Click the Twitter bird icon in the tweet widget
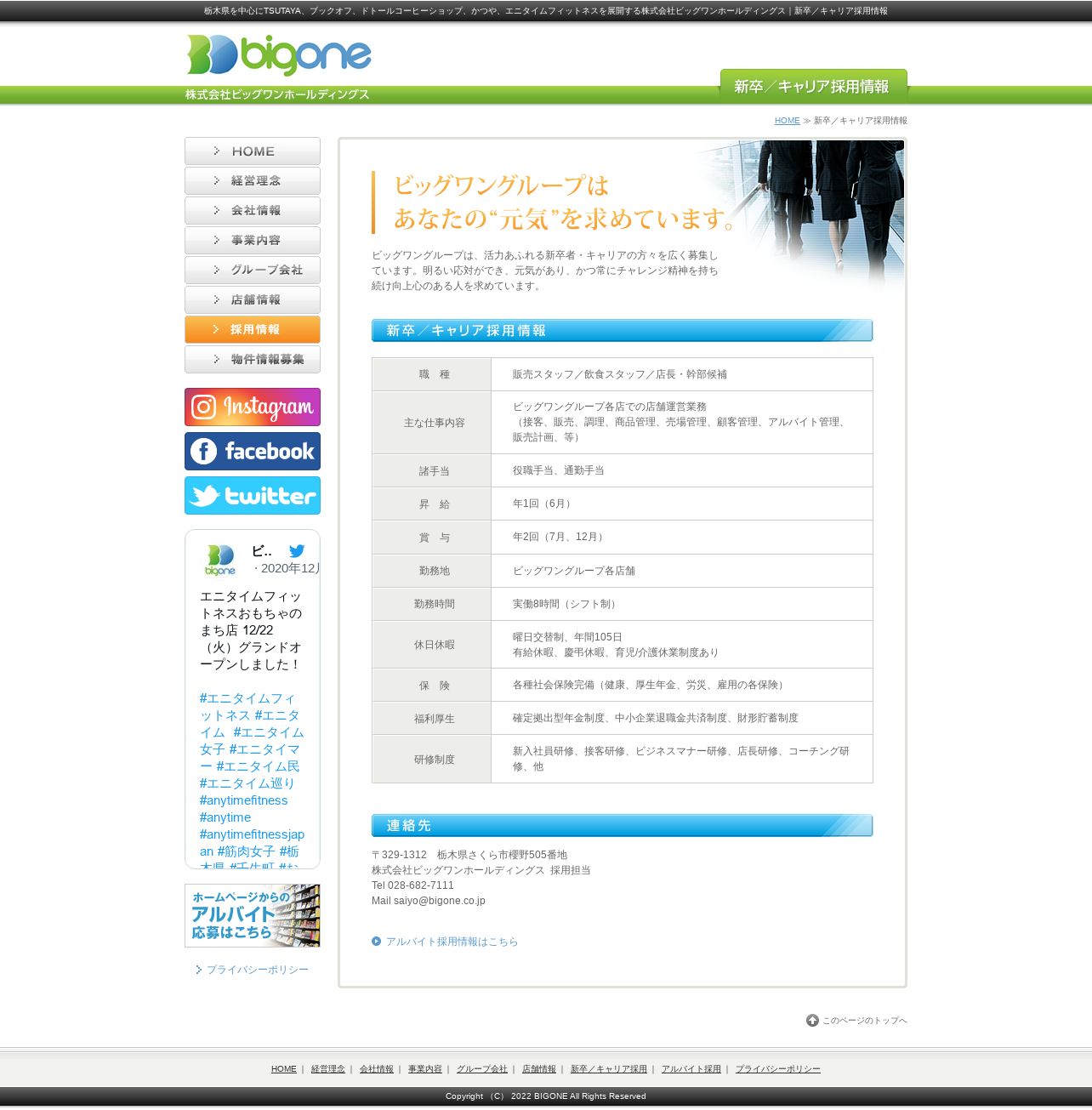Screen dimensions: 1092x1110 (297, 551)
